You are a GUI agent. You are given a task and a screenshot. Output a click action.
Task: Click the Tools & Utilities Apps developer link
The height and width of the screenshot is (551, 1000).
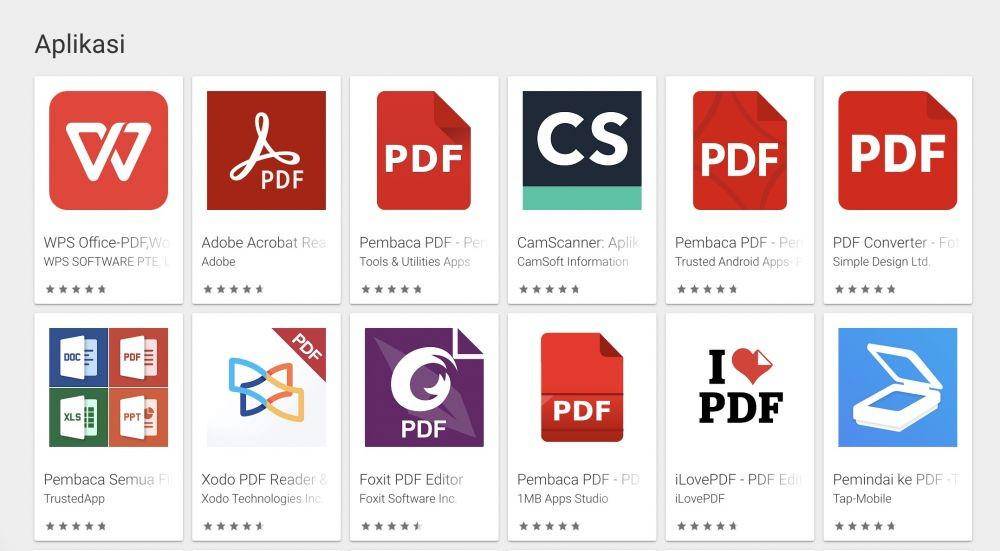(415, 261)
